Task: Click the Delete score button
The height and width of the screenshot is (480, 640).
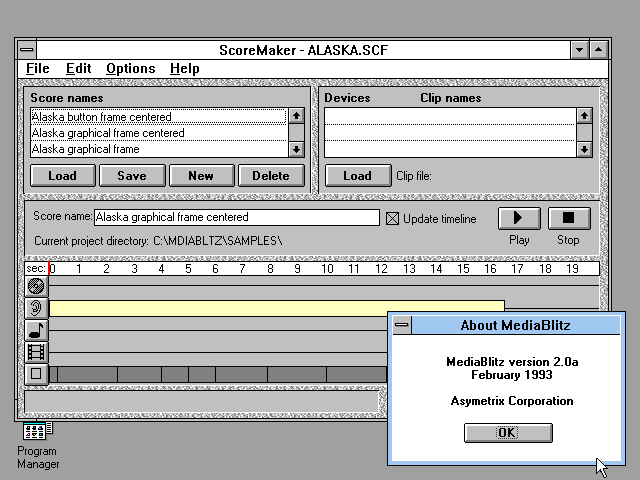Action: tap(271, 176)
